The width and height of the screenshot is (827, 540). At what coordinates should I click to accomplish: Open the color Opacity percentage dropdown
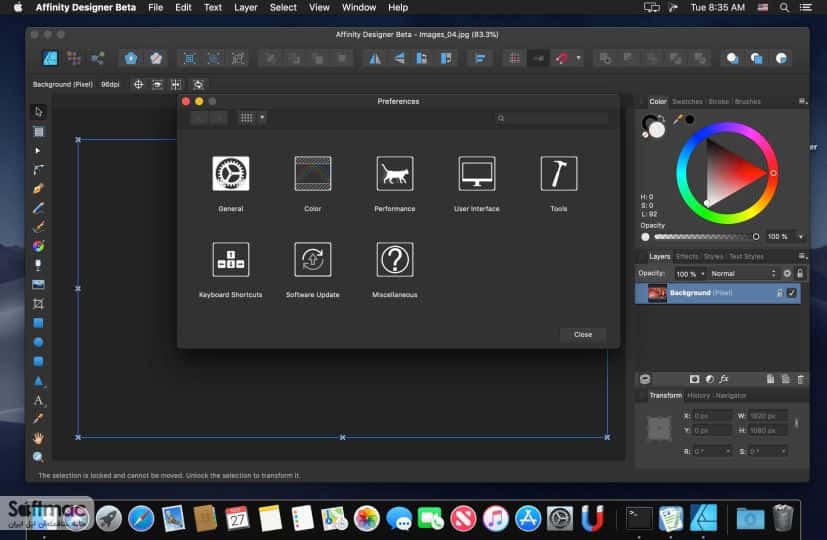[801, 236]
